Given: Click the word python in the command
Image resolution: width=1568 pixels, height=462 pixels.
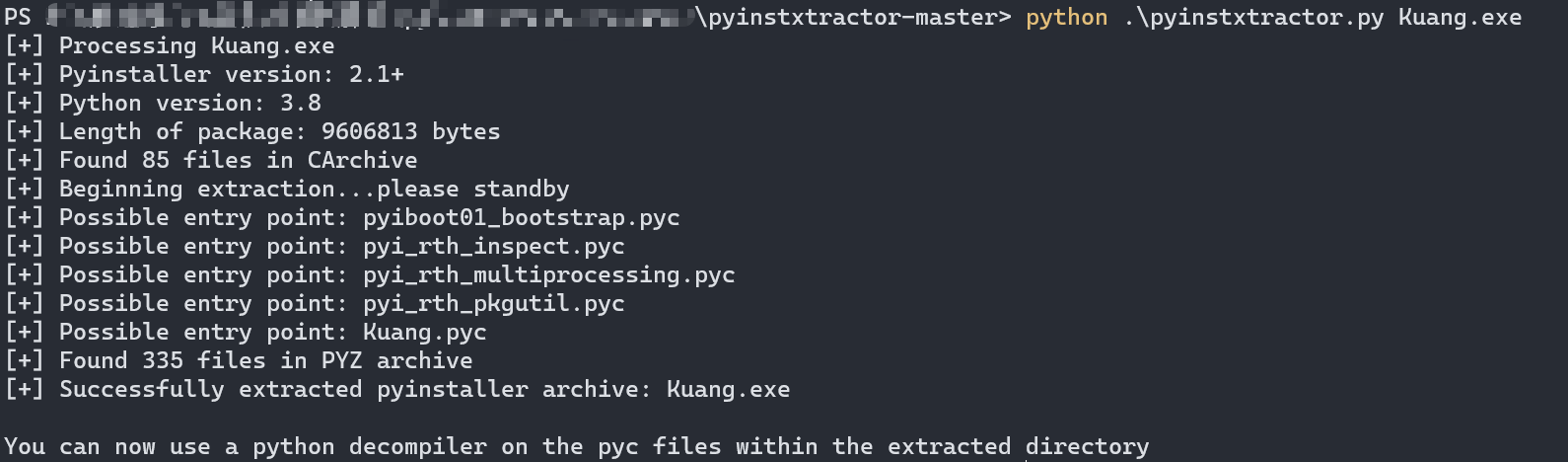Looking at the screenshot, I should pos(1066,18).
